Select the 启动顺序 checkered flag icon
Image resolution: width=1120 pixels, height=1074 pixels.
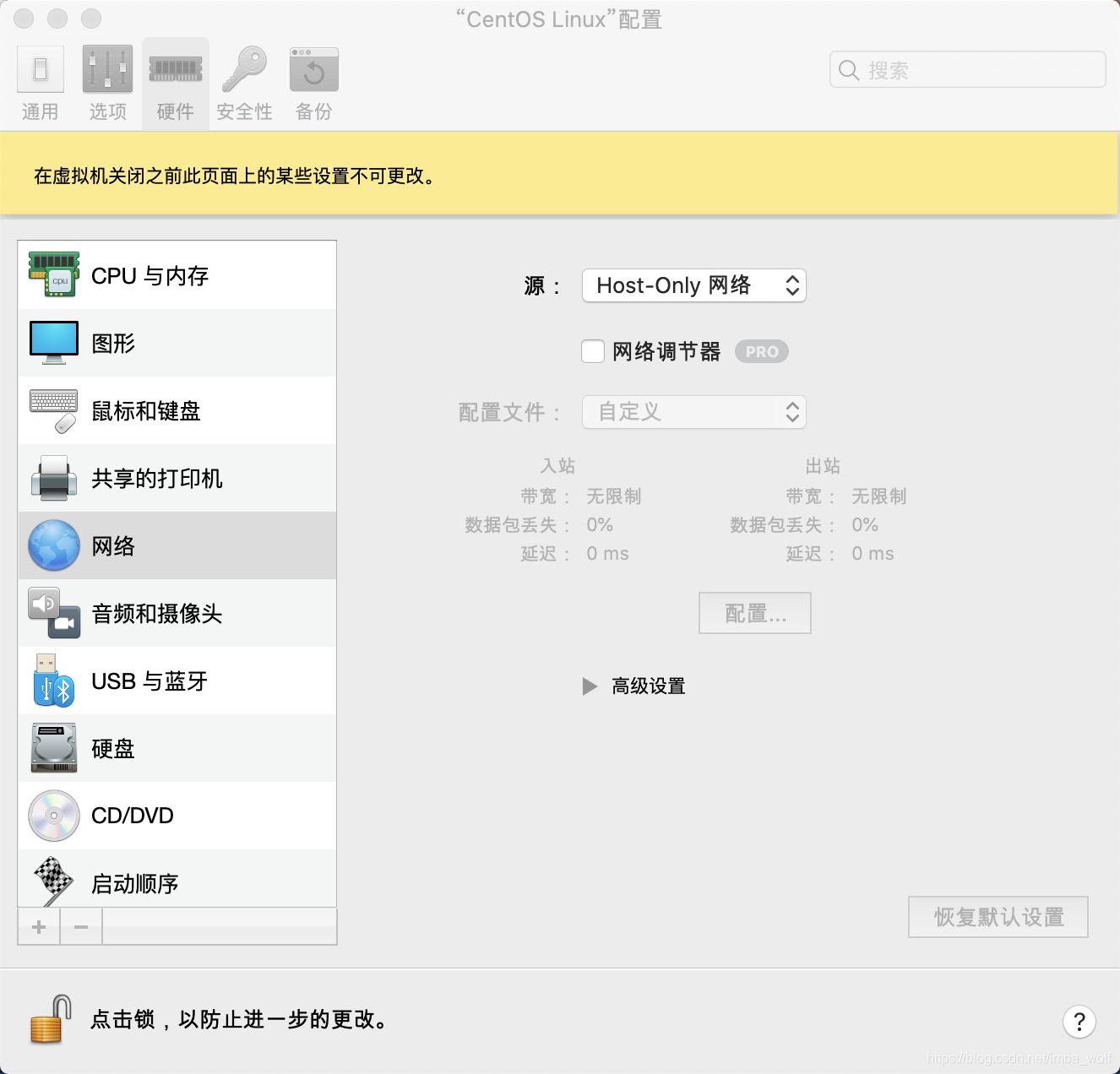click(x=53, y=881)
